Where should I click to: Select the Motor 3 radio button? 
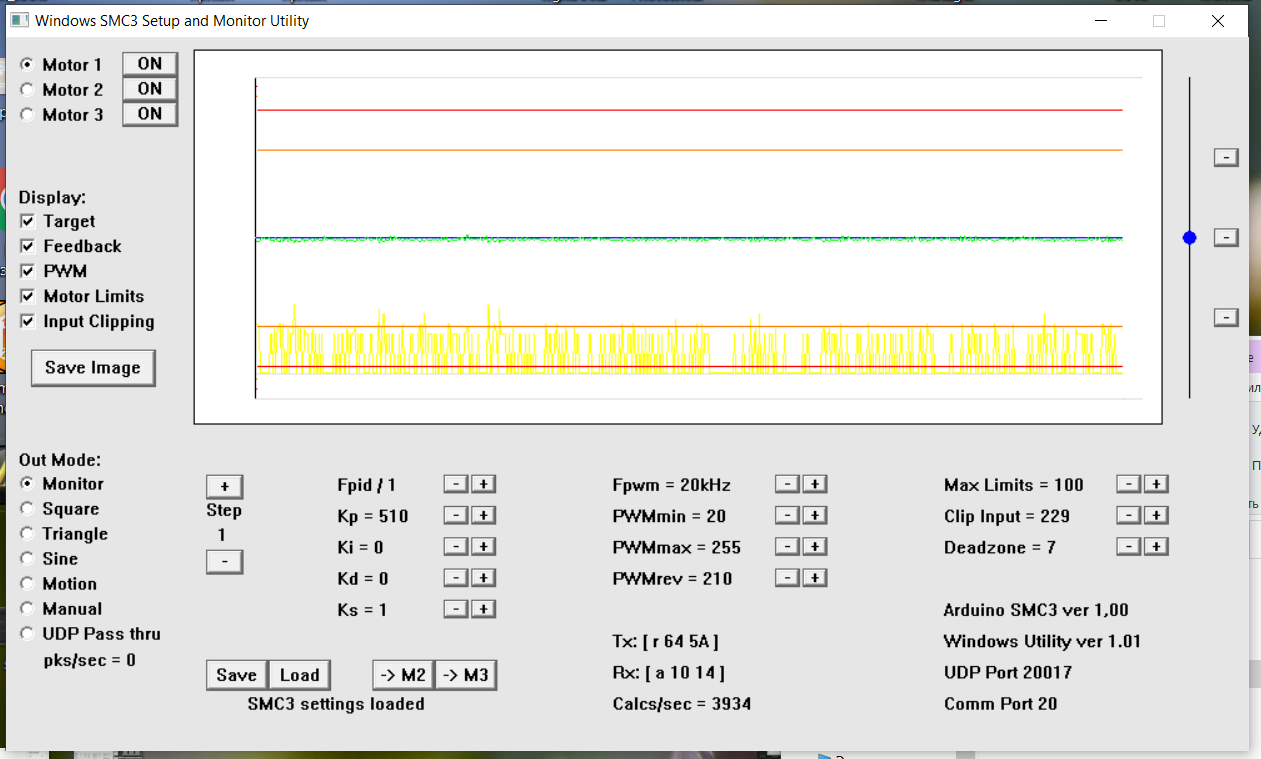point(27,114)
